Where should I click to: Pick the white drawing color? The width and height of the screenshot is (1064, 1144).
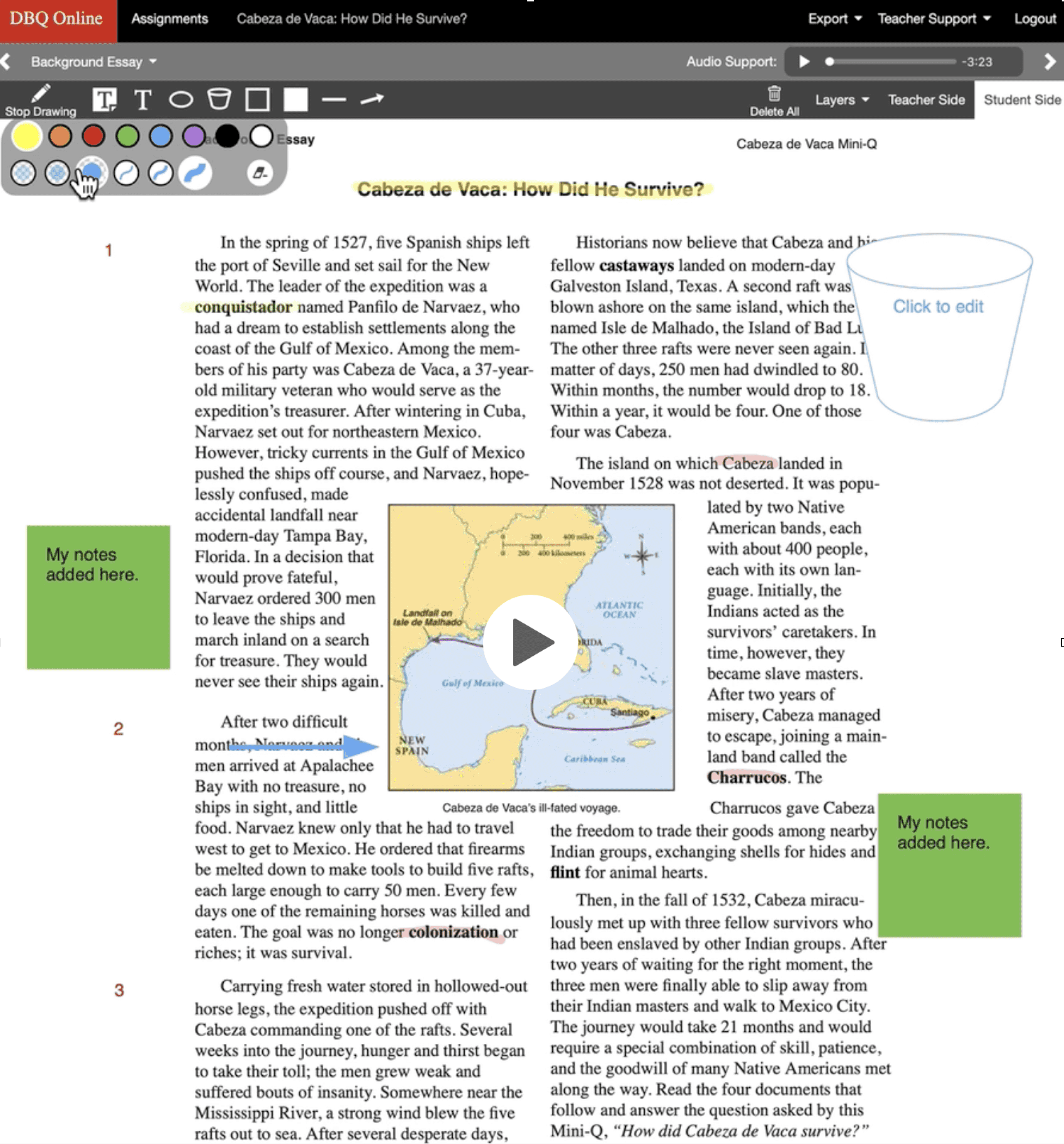pyautogui.click(x=261, y=136)
